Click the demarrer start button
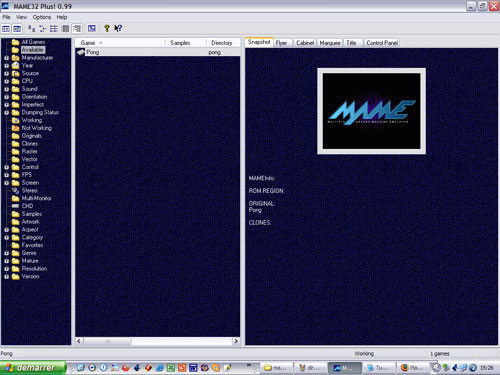The image size is (500, 375). [x=33, y=368]
